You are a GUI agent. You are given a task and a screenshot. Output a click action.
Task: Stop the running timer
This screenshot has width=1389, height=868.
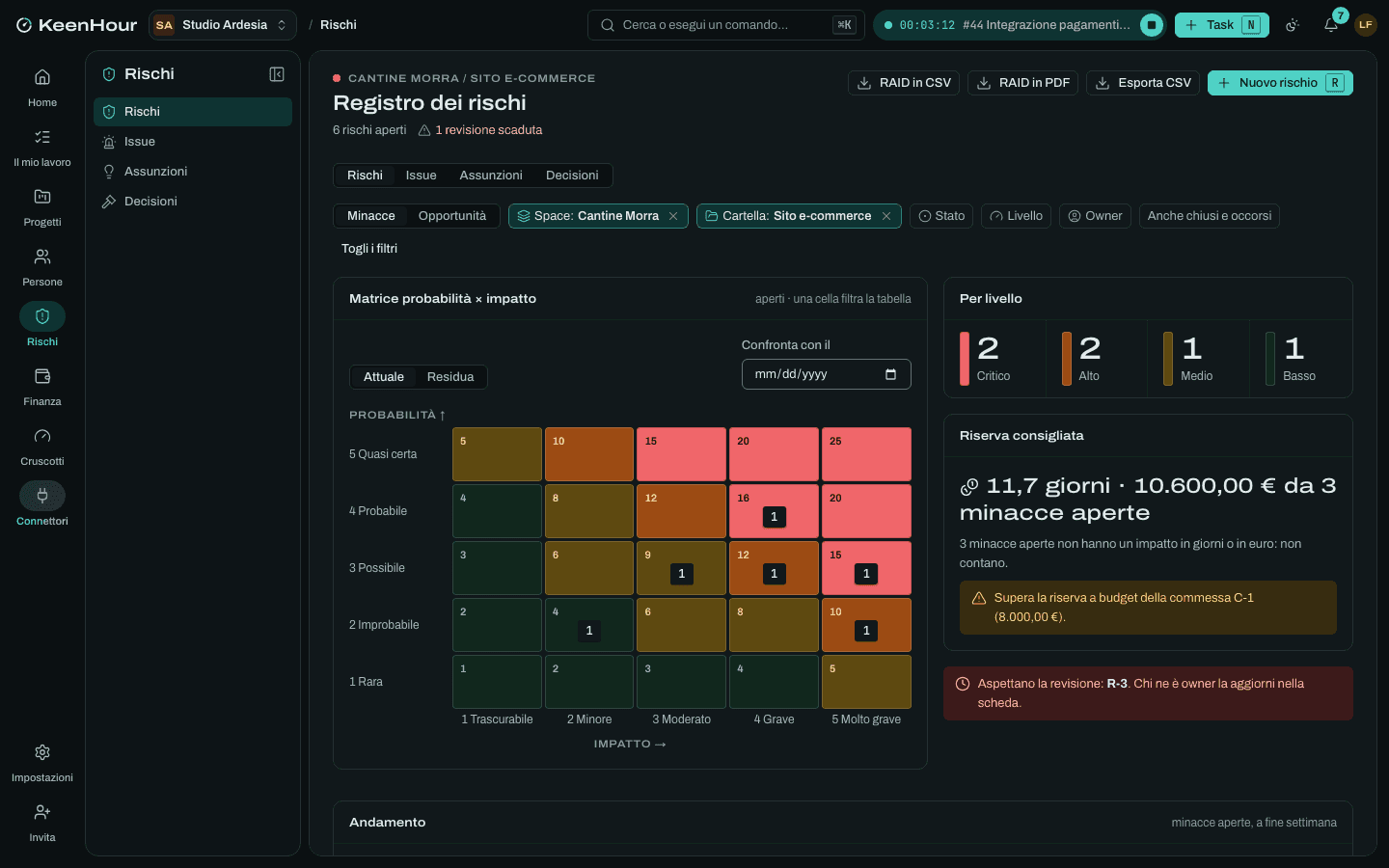pyautogui.click(x=1152, y=25)
